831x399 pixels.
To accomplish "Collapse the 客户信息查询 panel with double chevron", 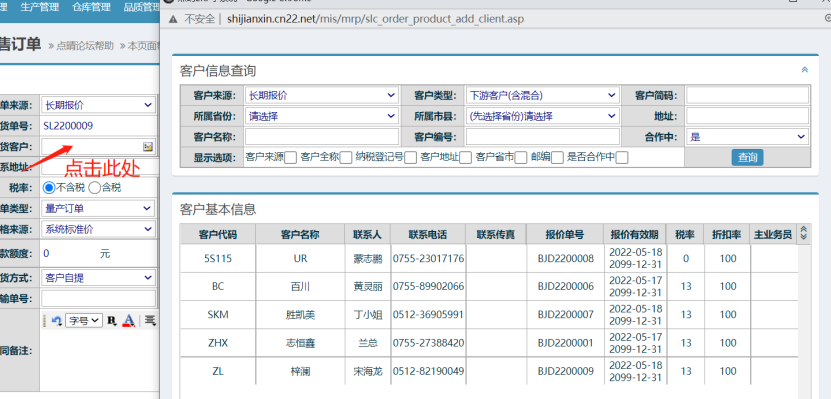I will point(805,70).
